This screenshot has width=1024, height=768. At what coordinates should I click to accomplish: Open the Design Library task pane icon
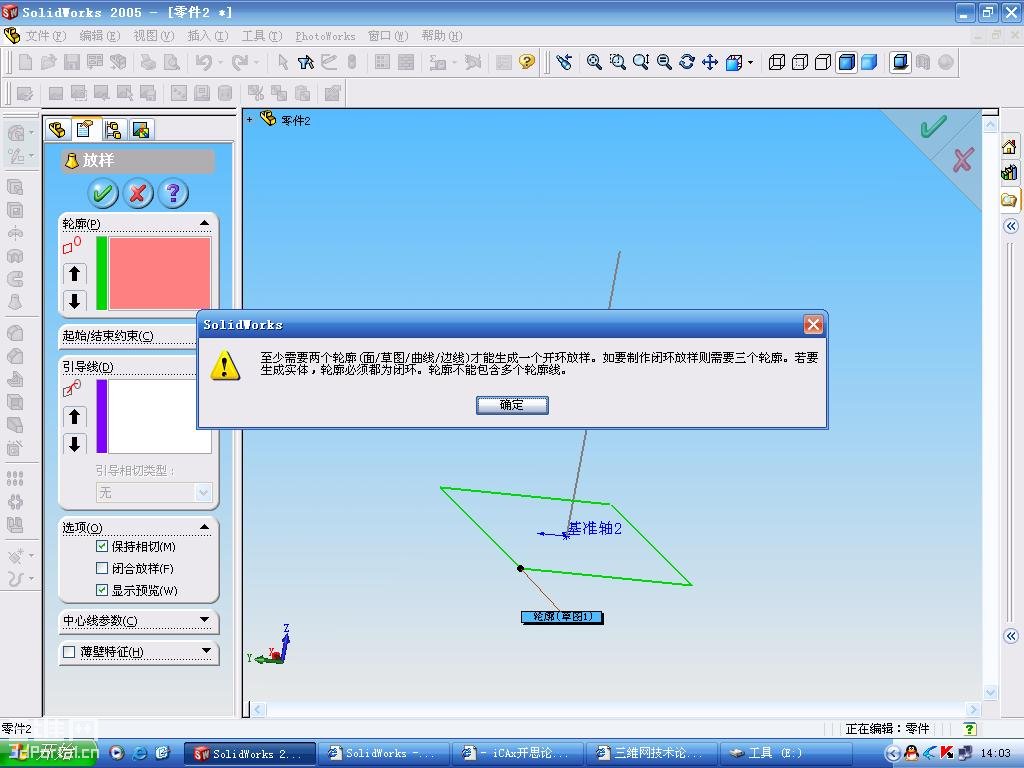click(x=1009, y=173)
